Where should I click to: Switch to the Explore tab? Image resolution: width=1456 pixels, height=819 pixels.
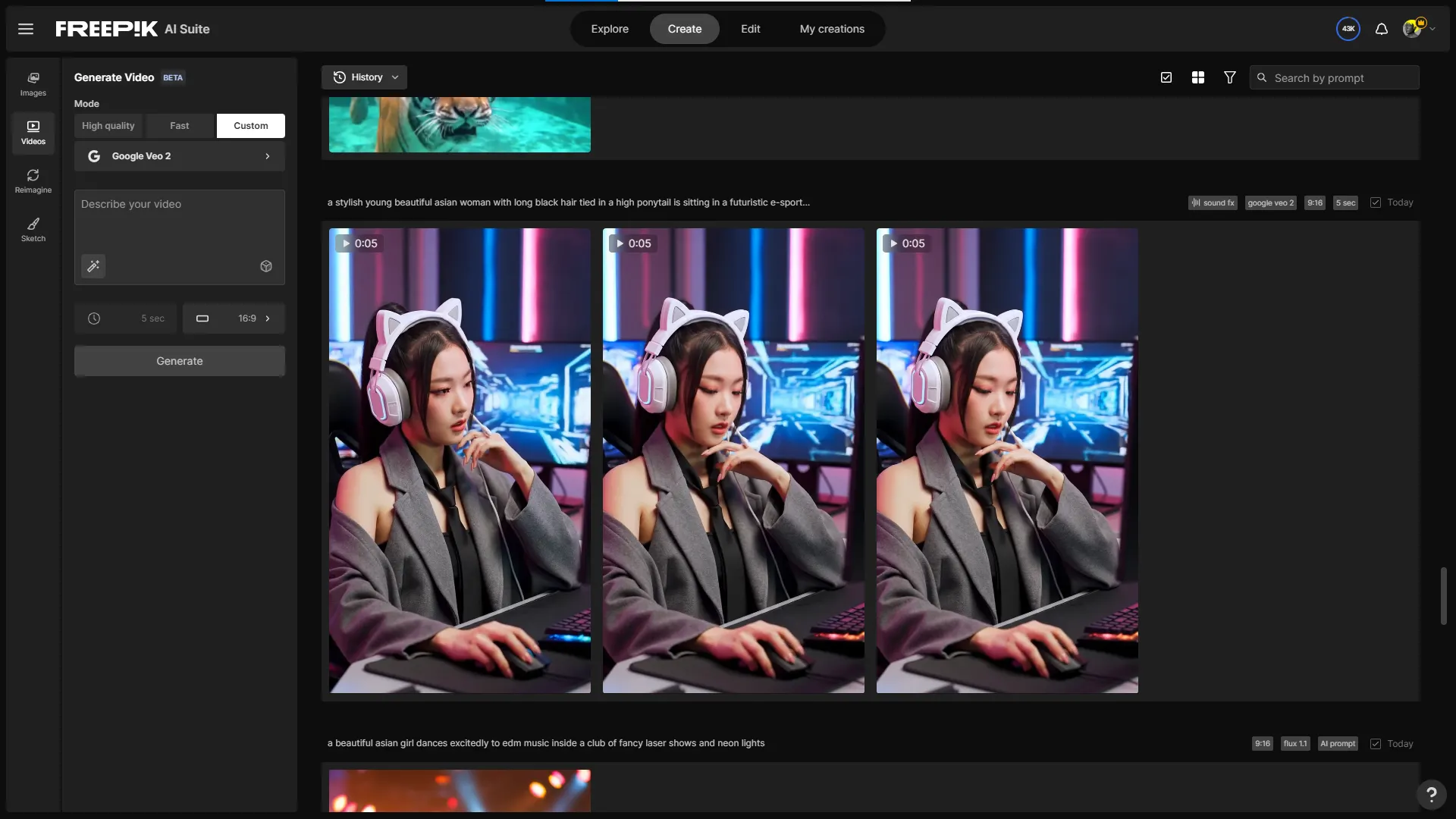(x=610, y=29)
